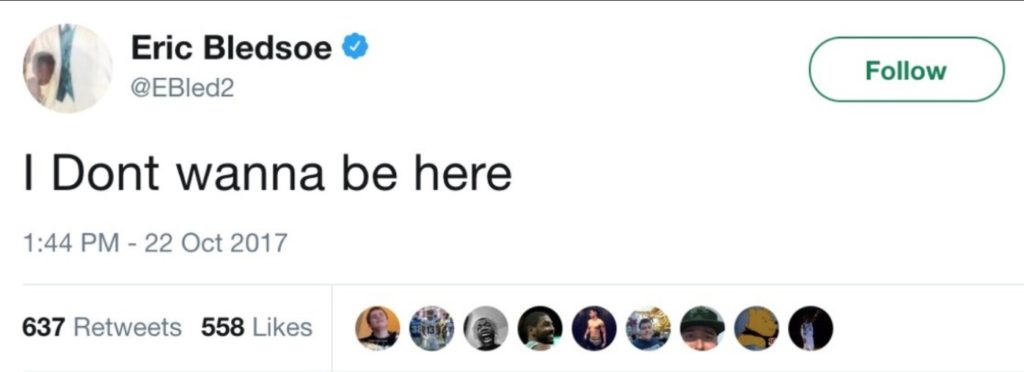The height and width of the screenshot is (372, 1024).
Task: Open the orange-background liker avatar
Action: pos(377,328)
